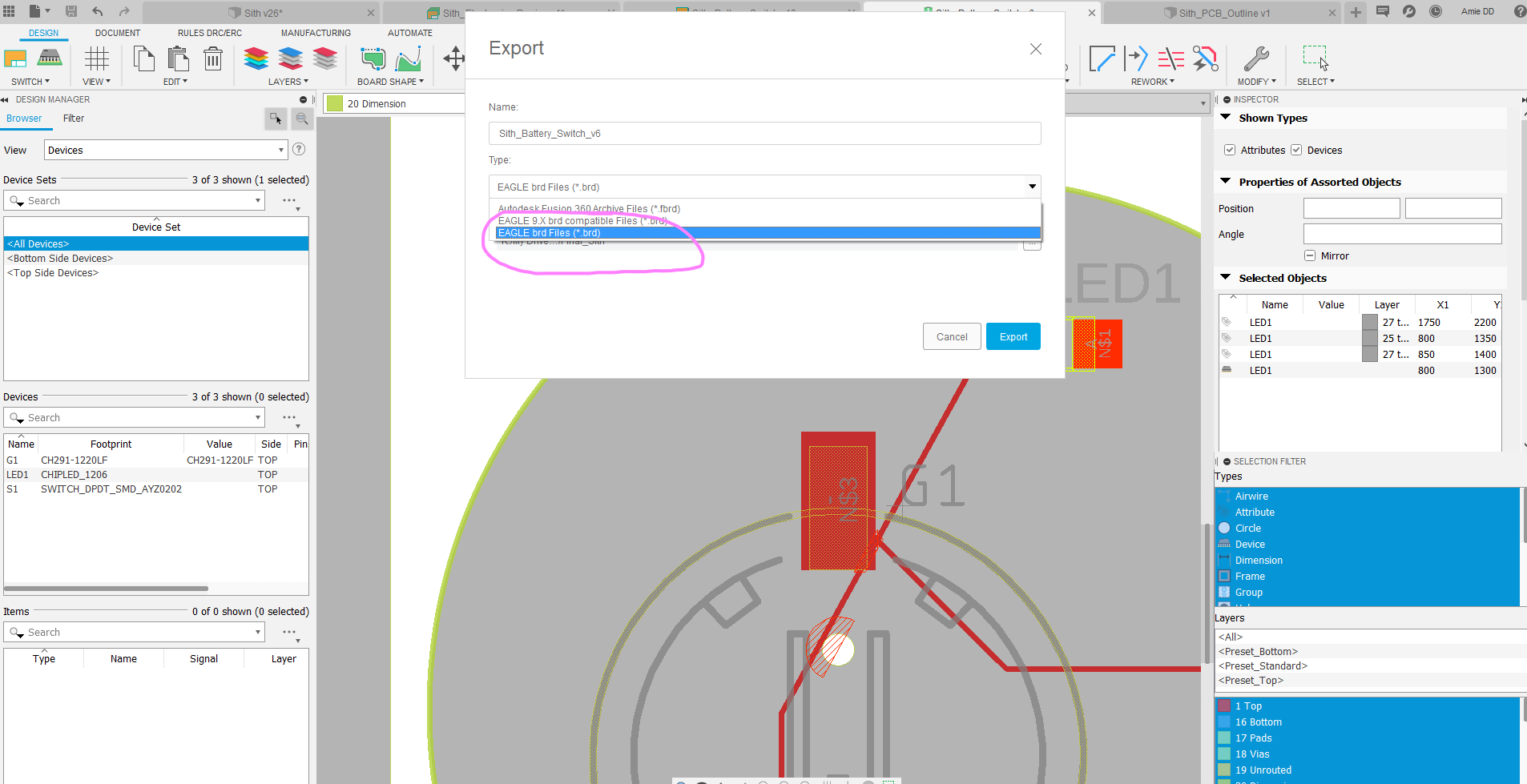Click the Copy icon in the Edit group
The image size is (1527, 784).
[x=143, y=58]
